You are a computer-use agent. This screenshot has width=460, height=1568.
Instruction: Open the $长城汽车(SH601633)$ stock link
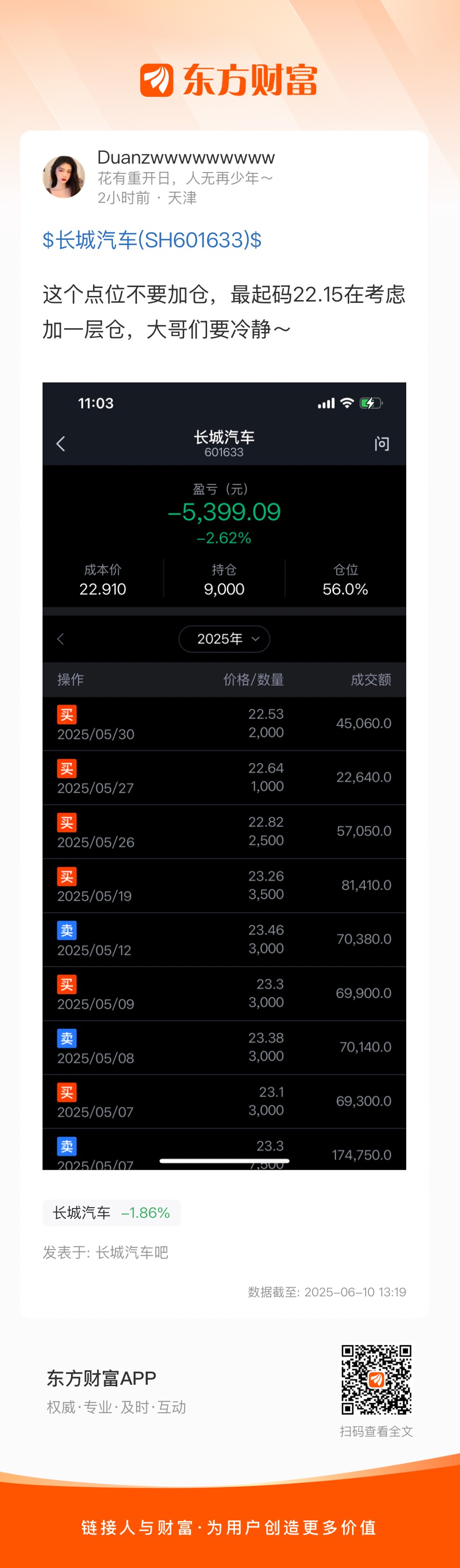point(152,240)
